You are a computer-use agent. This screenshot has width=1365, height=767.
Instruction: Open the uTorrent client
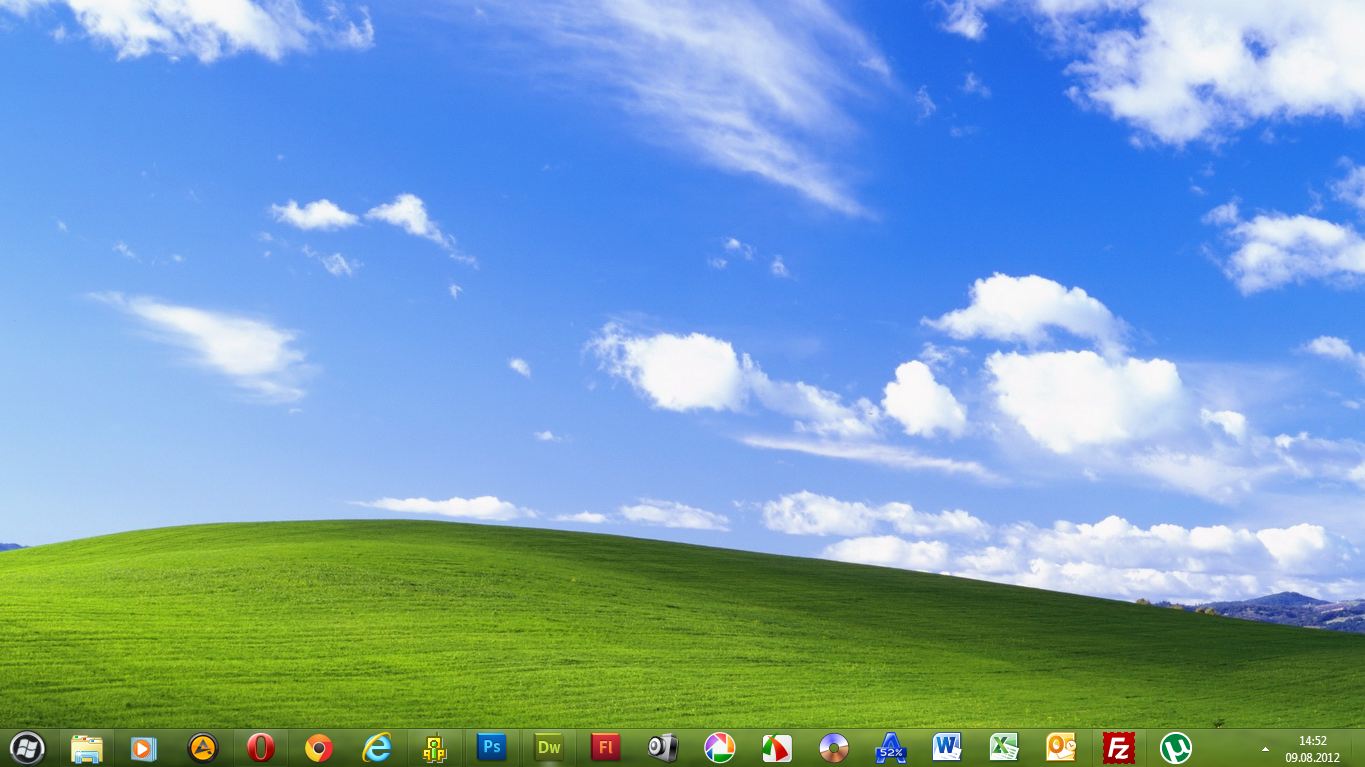tap(1176, 748)
